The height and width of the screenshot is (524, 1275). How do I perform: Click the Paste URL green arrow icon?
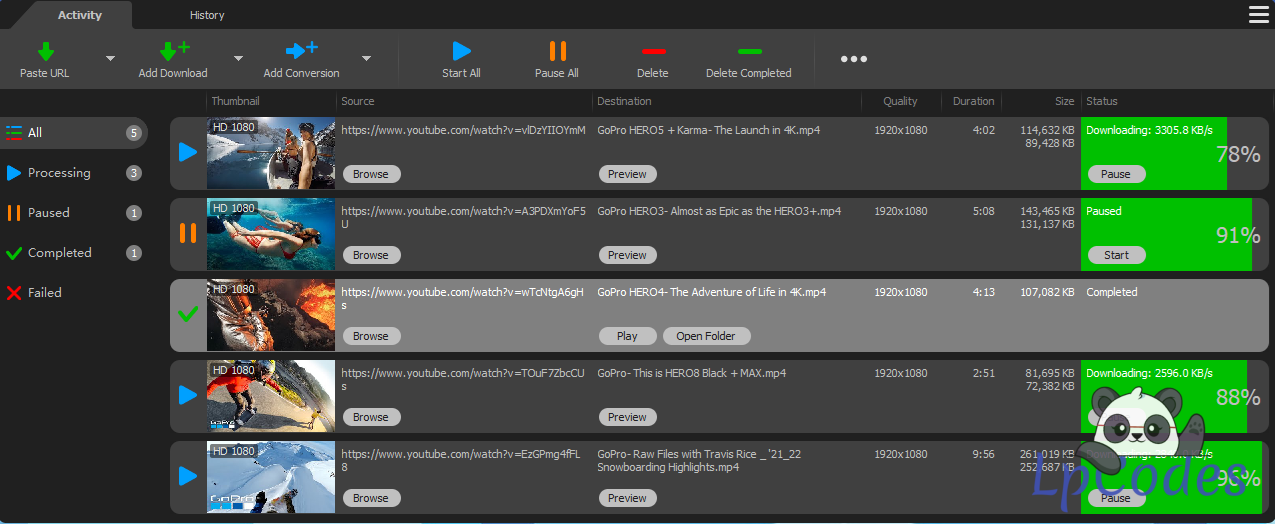coord(46,51)
